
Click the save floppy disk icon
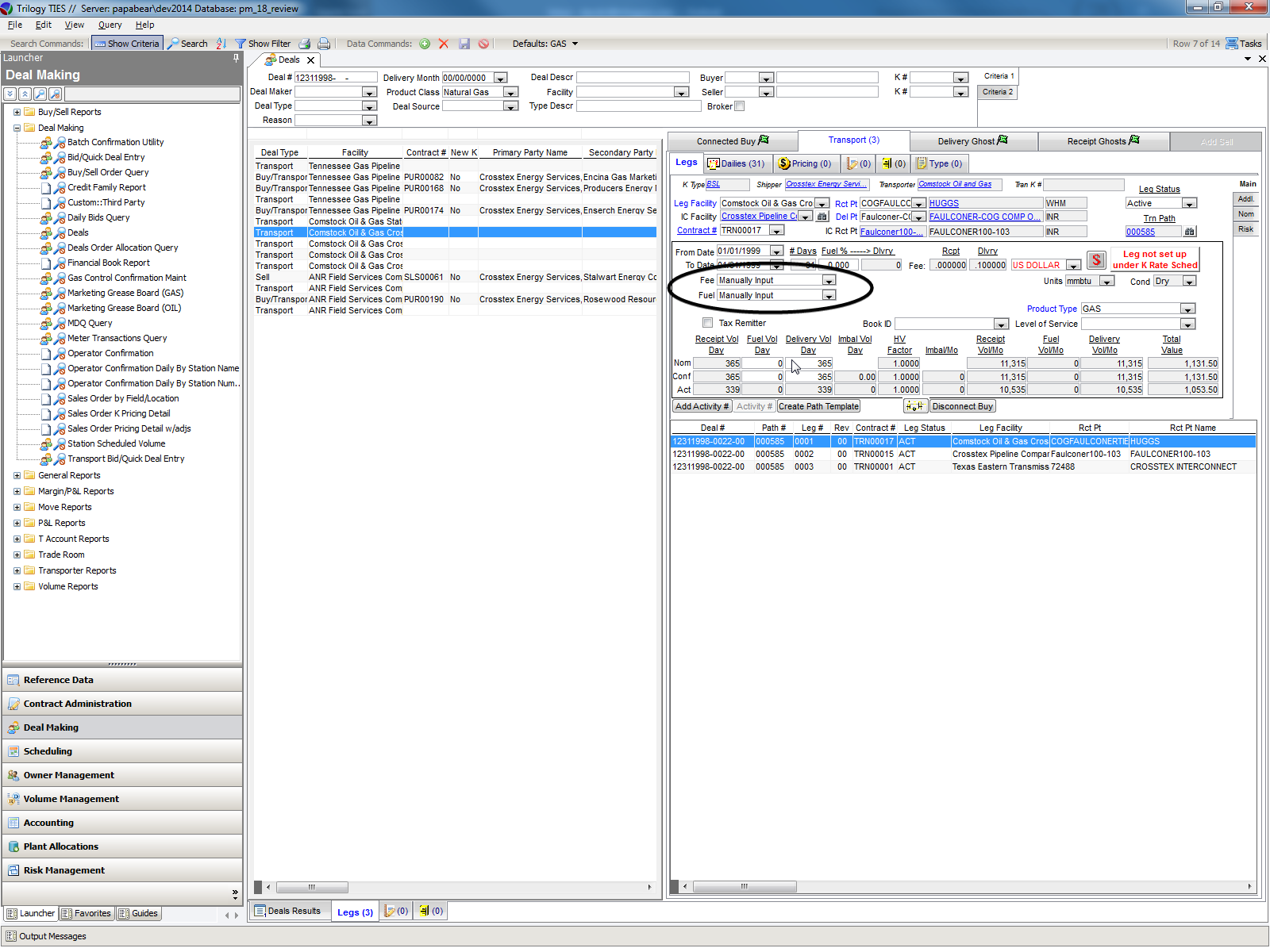click(464, 44)
